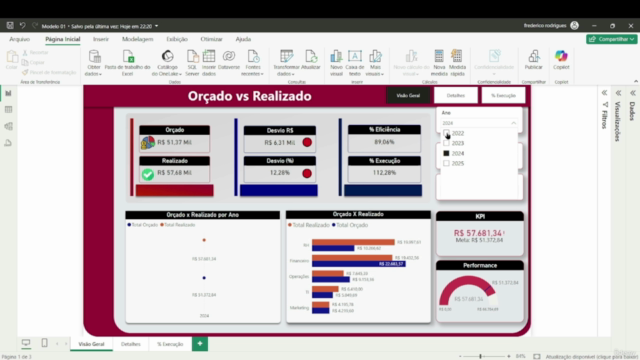This screenshot has height=360, width=640.
Task: Create a Medida rápida
Action: click(457, 62)
